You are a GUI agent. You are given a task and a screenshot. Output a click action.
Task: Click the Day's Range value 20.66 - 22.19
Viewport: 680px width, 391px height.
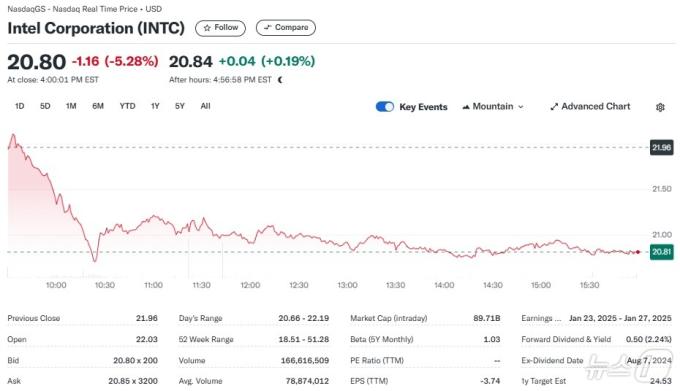[x=304, y=318]
